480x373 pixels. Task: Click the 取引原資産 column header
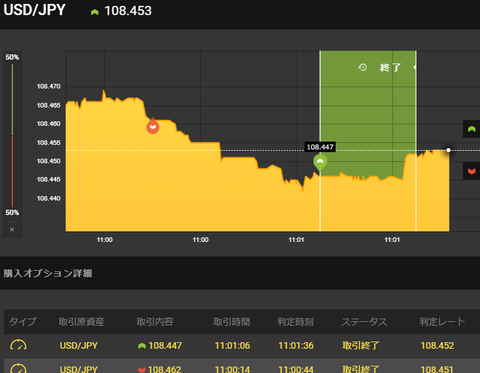81,322
